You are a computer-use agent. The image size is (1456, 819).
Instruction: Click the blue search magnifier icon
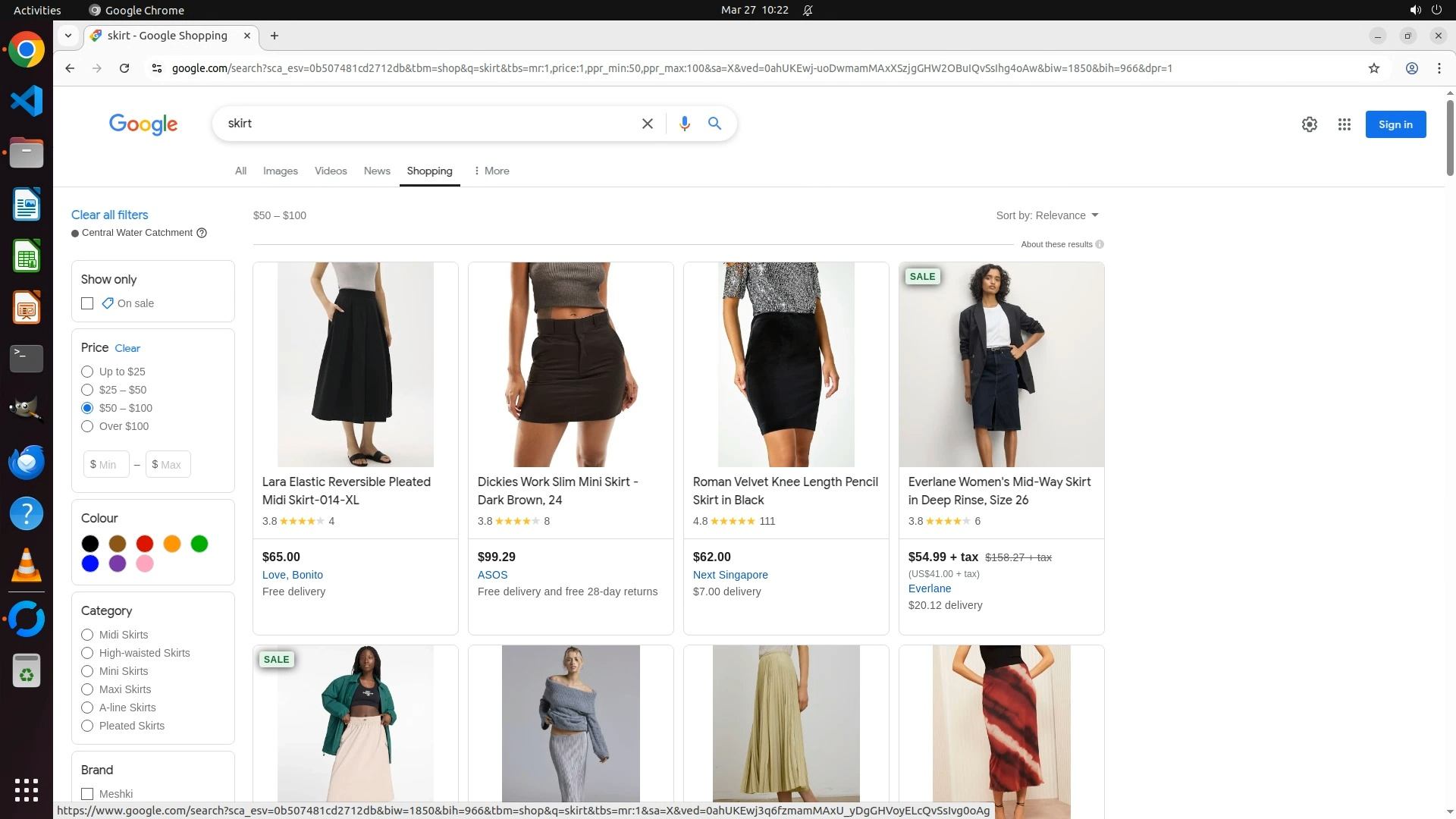(714, 124)
